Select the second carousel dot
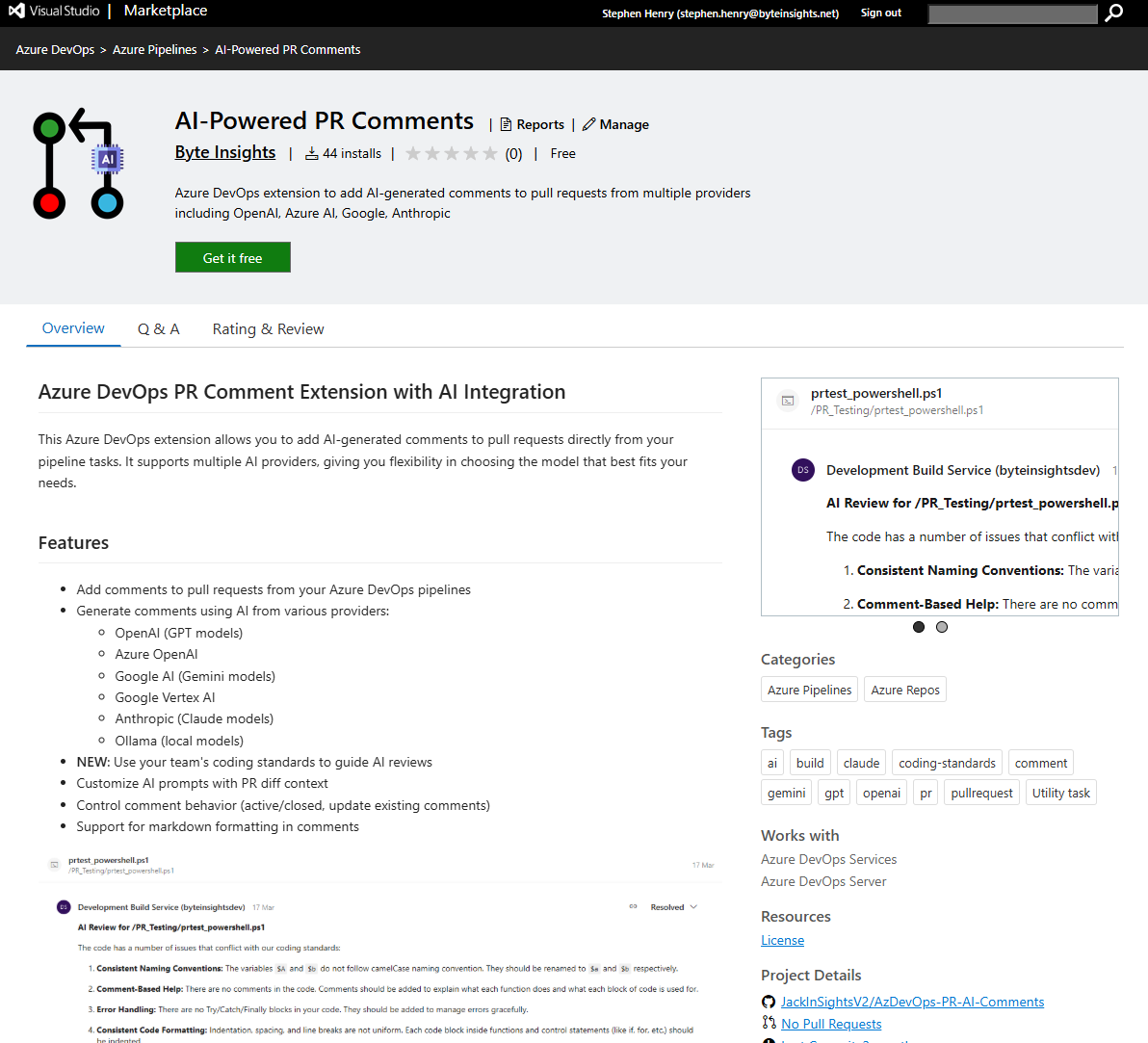 click(x=942, y=627)
